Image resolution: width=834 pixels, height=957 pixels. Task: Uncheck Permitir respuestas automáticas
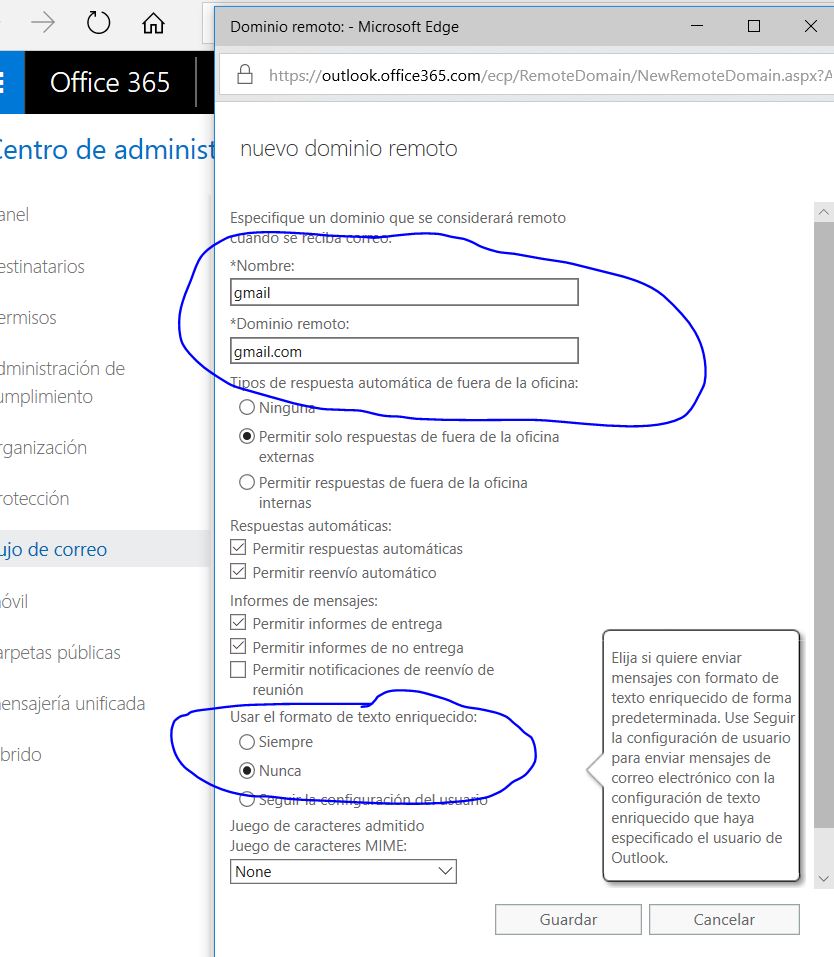coord(238,549)
